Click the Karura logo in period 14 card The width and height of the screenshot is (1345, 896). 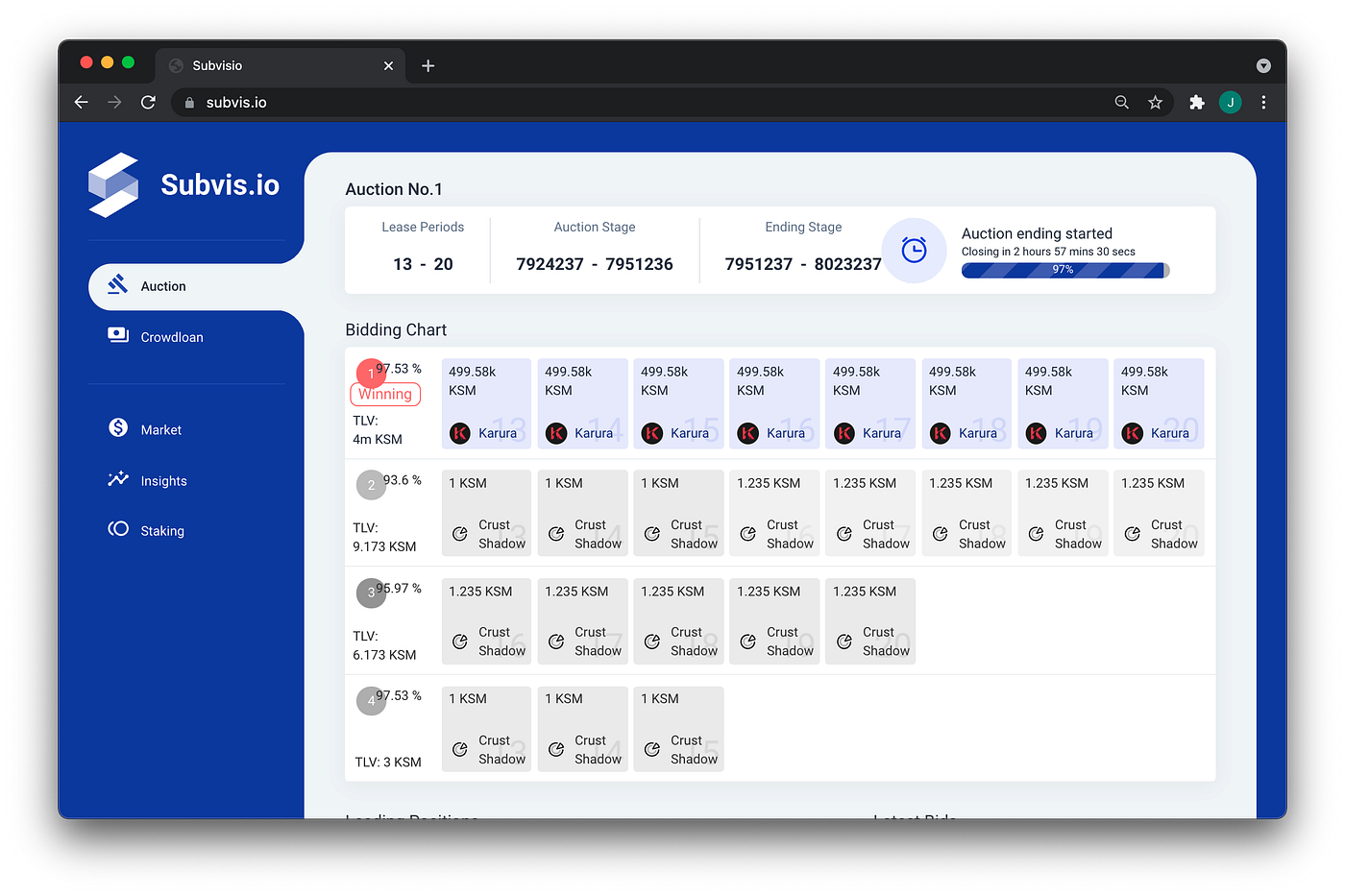(x=556, y=433)
